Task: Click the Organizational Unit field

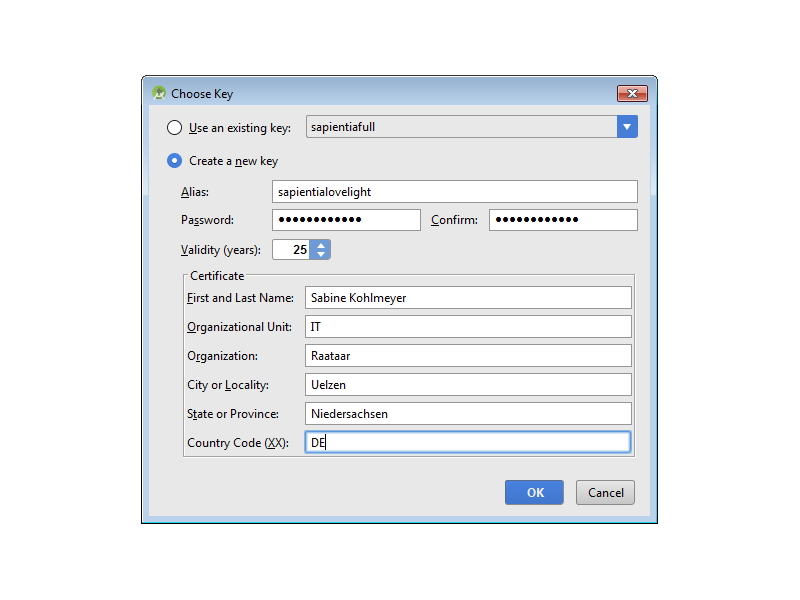Action: [468, 327]
